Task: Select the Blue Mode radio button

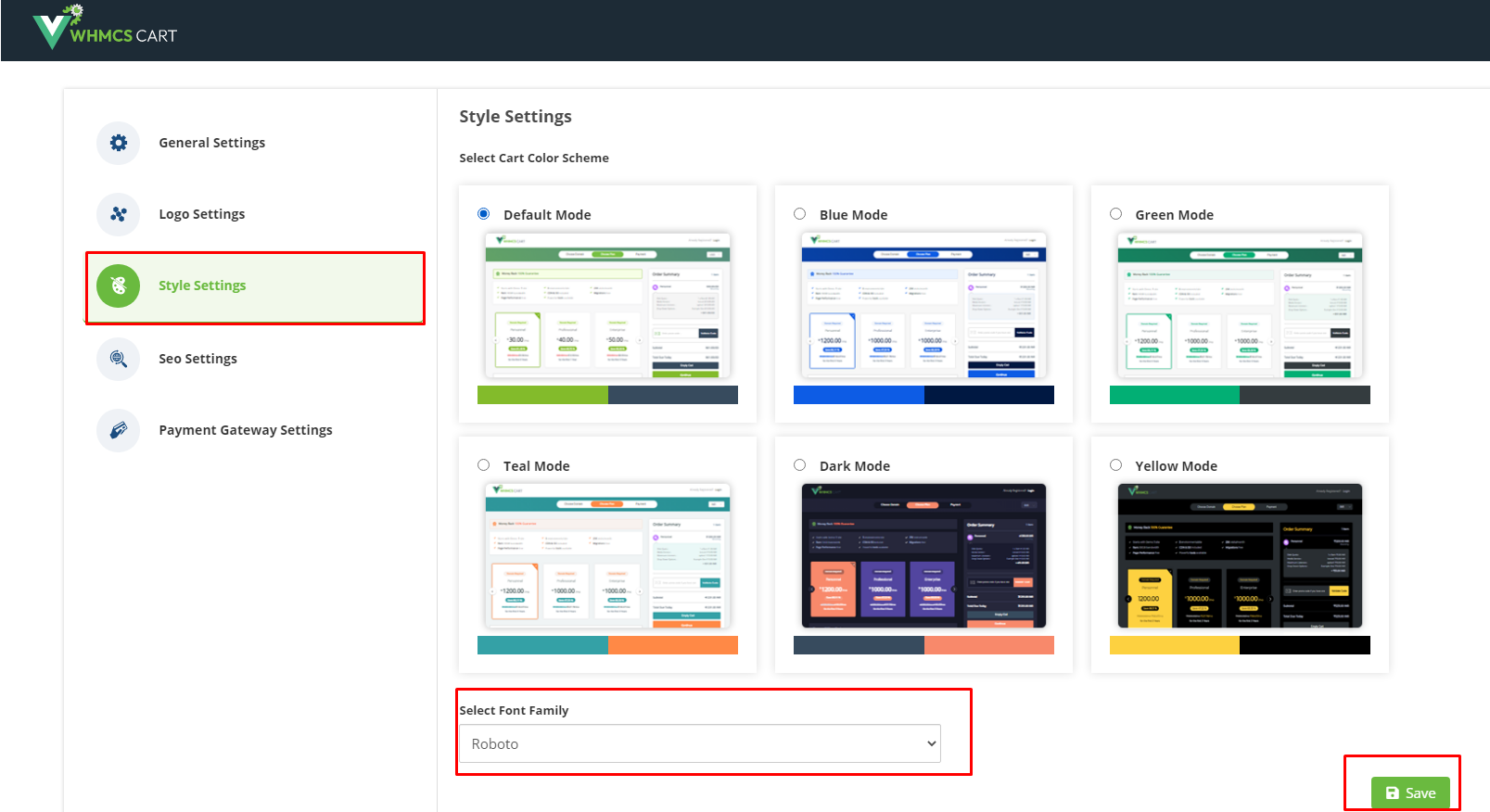Action: pyautogui.click(x=800, y=214)
